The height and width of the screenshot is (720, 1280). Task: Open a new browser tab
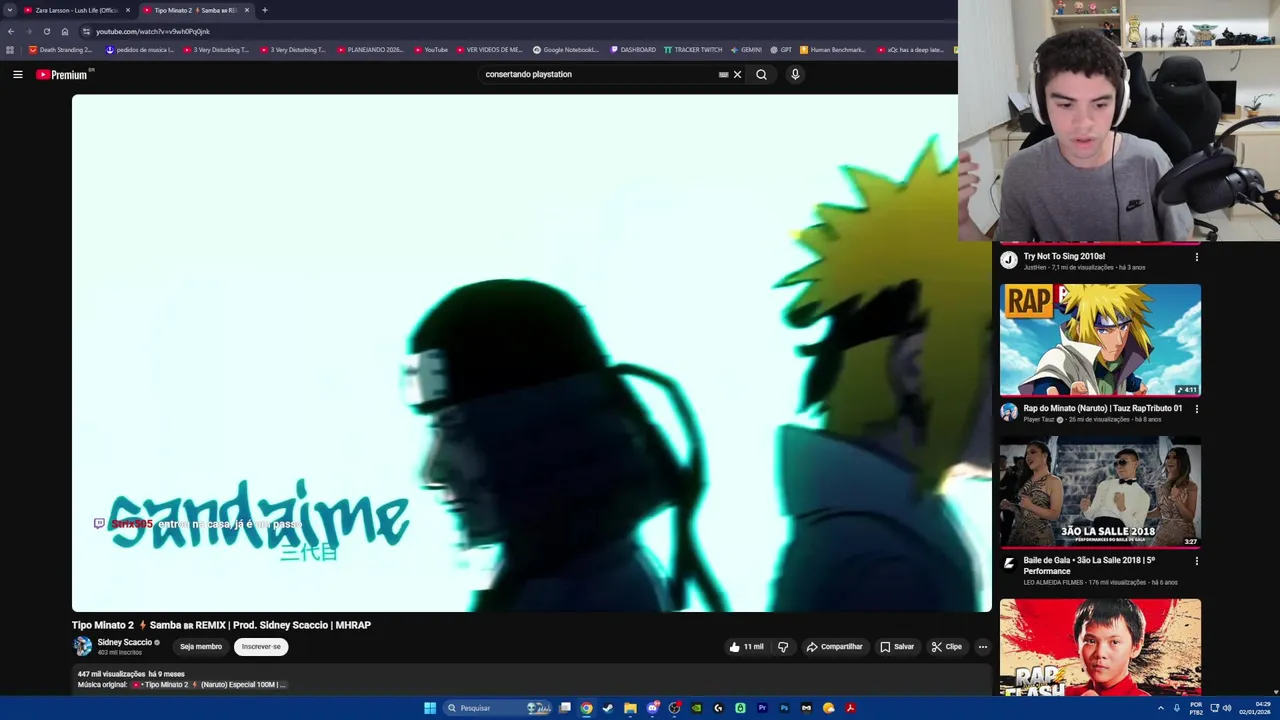click(264, 10)
